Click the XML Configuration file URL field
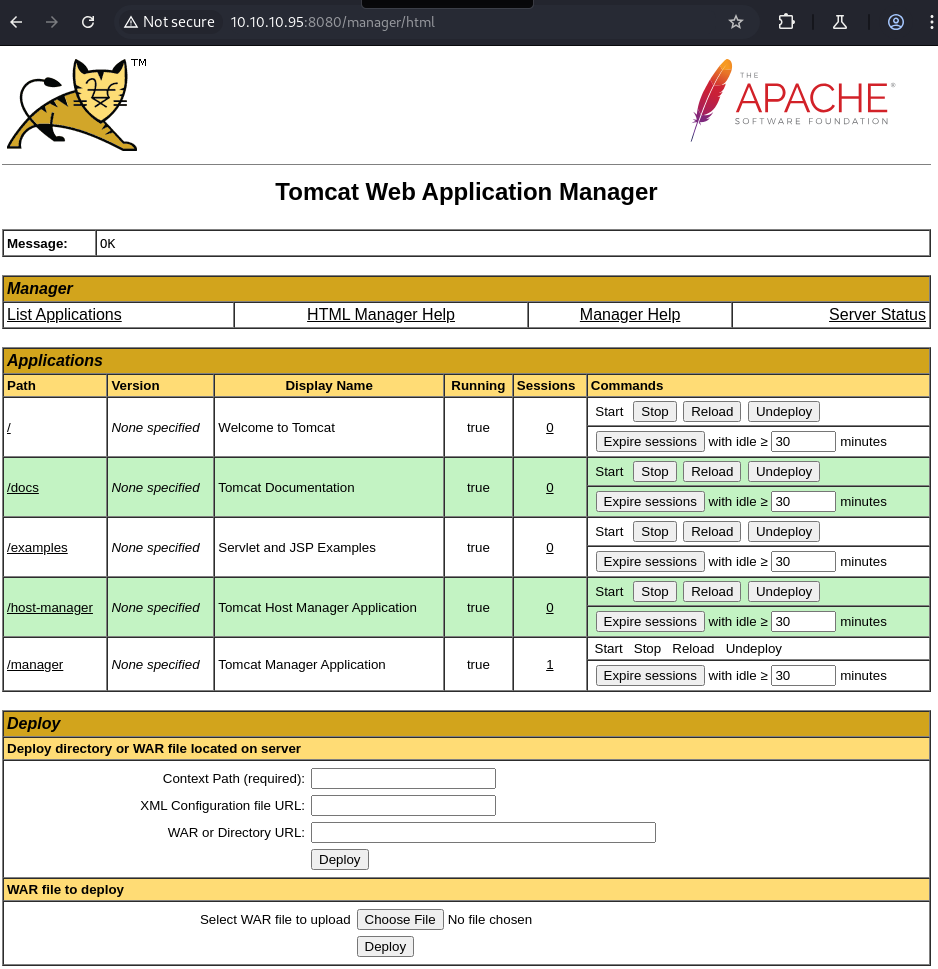This screenshot has height=969, width=938. pyautogui.click(x=404, y=805)
